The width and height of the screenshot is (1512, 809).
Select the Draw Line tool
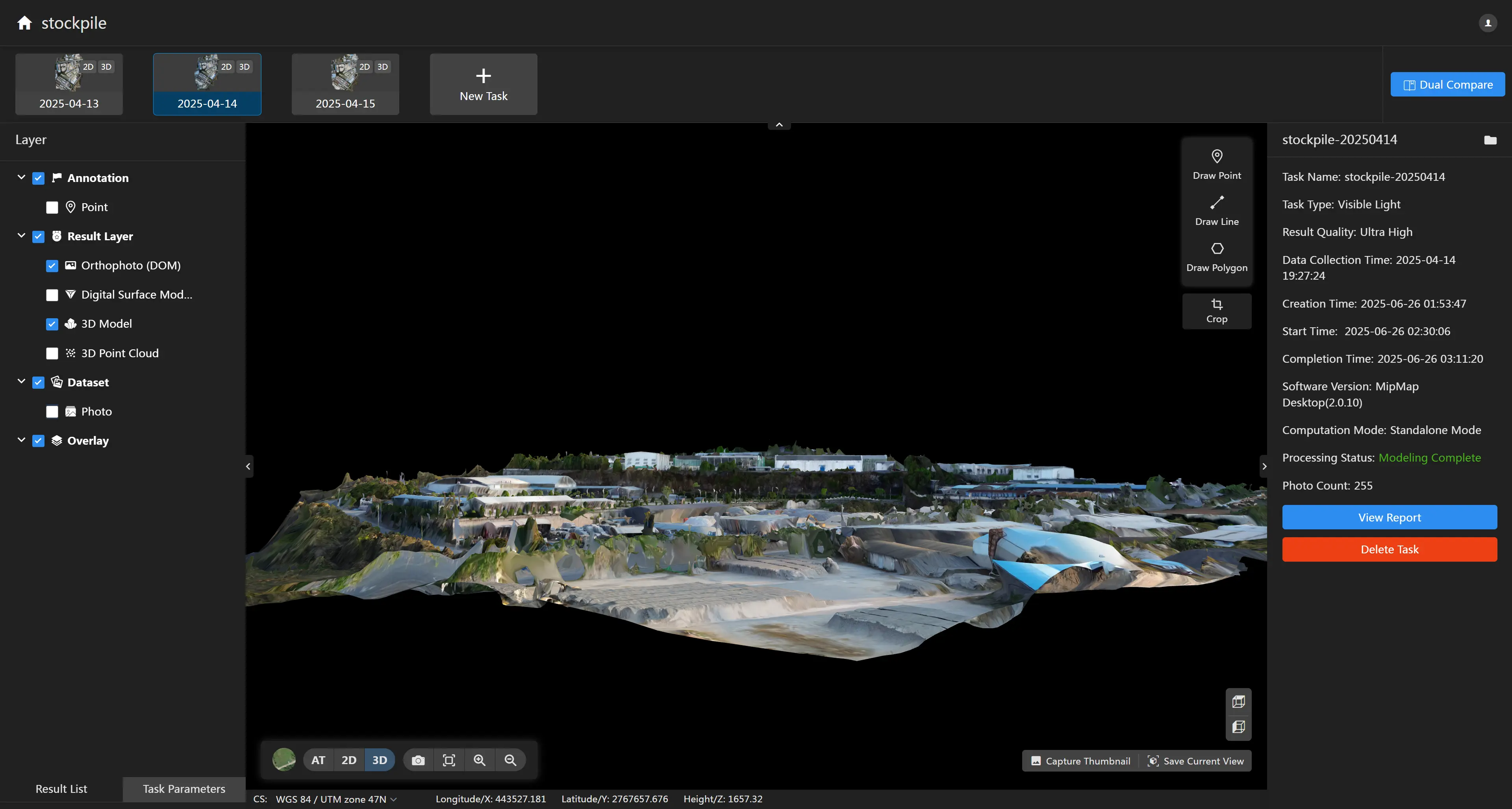tap(1216, 210)
